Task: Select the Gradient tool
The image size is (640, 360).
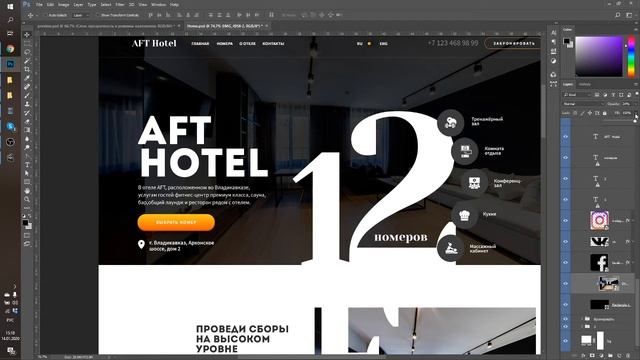Action: (27, 130)
